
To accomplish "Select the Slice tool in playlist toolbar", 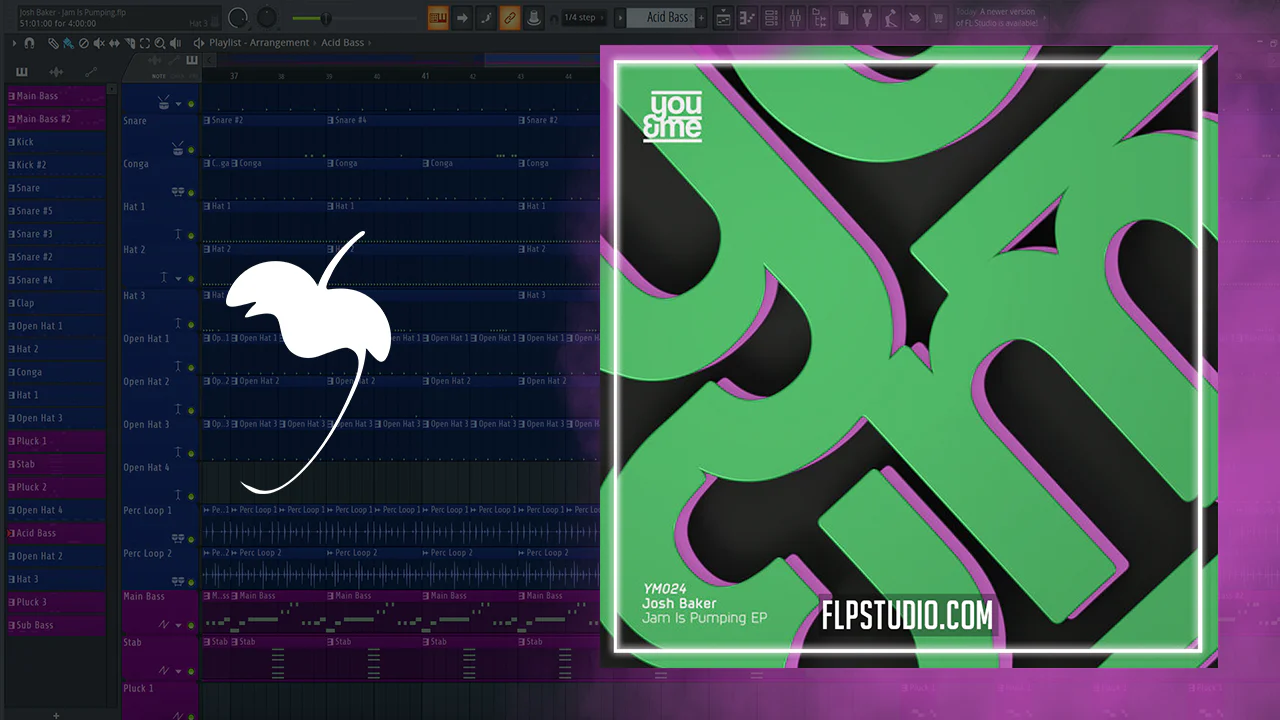I will pos(130,43).
